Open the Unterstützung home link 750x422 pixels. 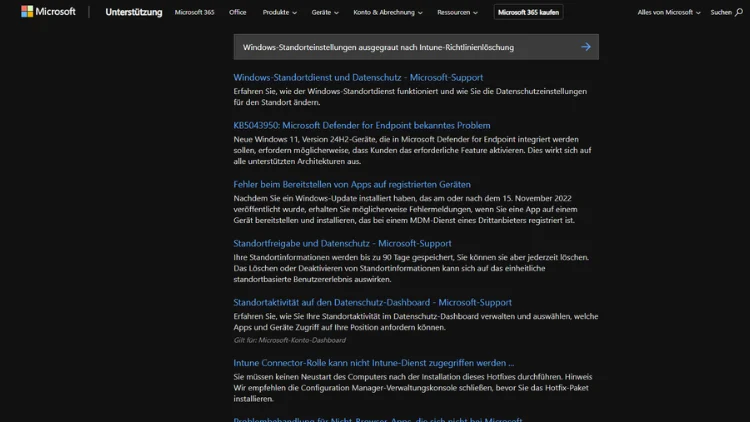pos(133,12)
